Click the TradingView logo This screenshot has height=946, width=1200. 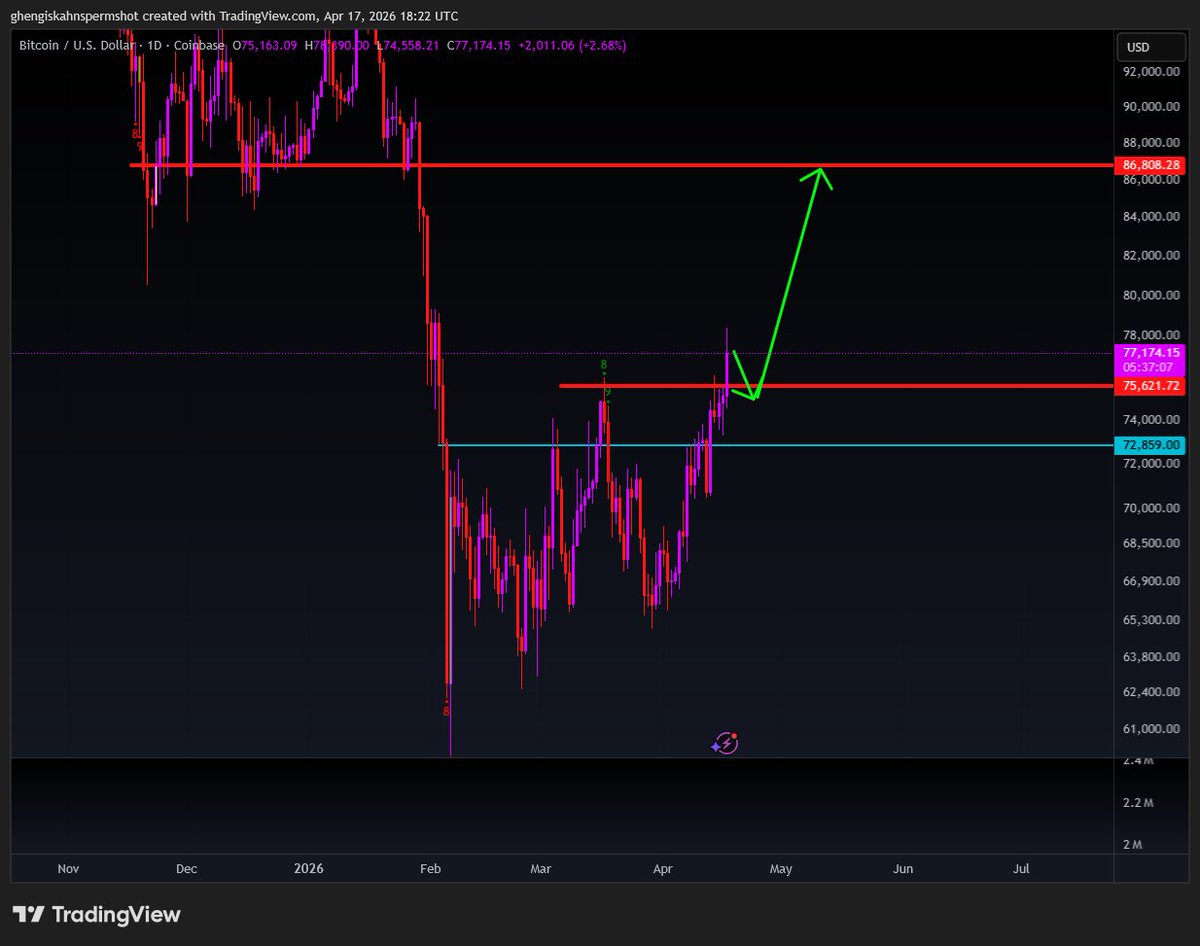[96, 914]
